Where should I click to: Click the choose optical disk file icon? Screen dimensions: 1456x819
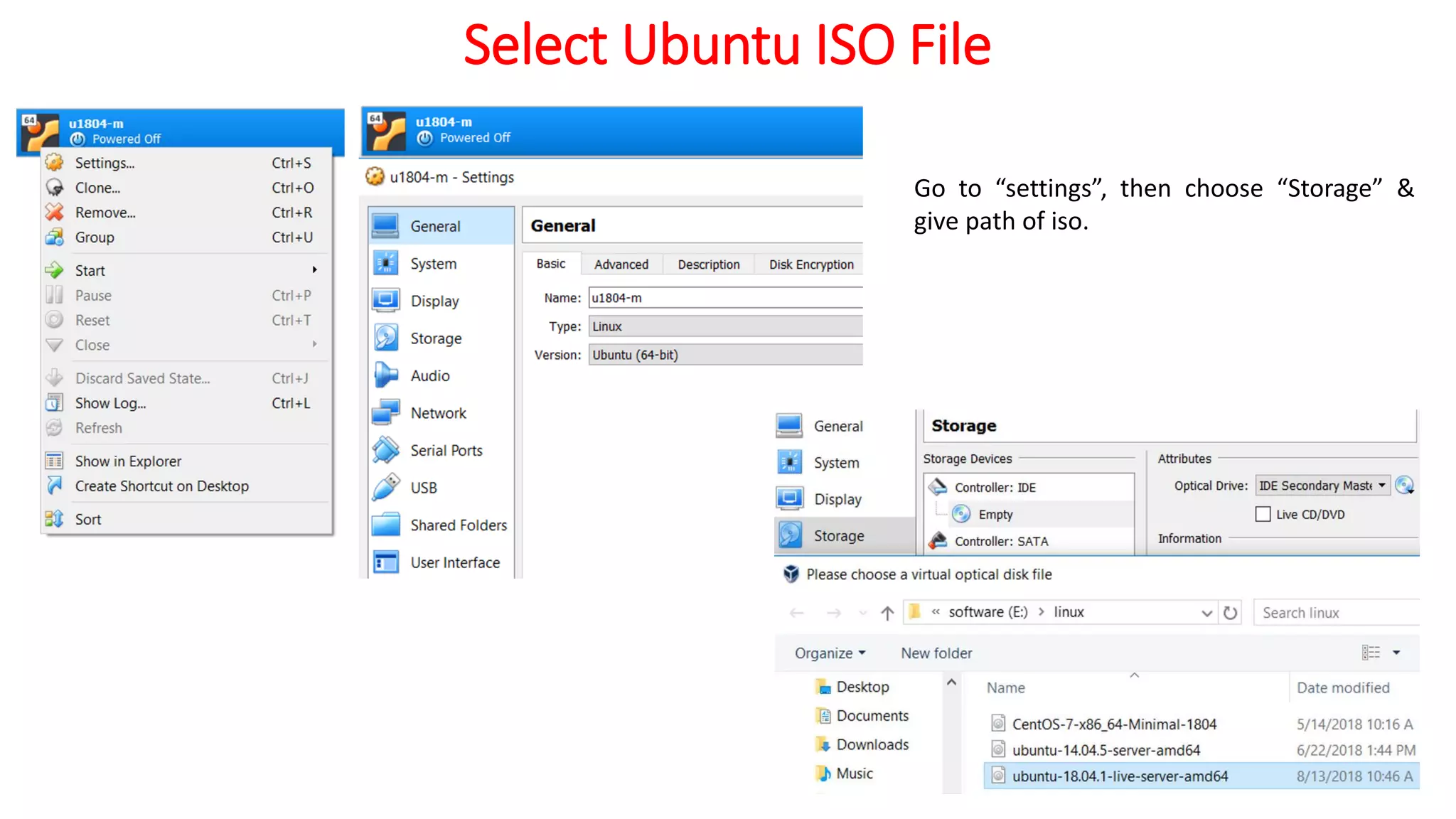(1404, 486)
